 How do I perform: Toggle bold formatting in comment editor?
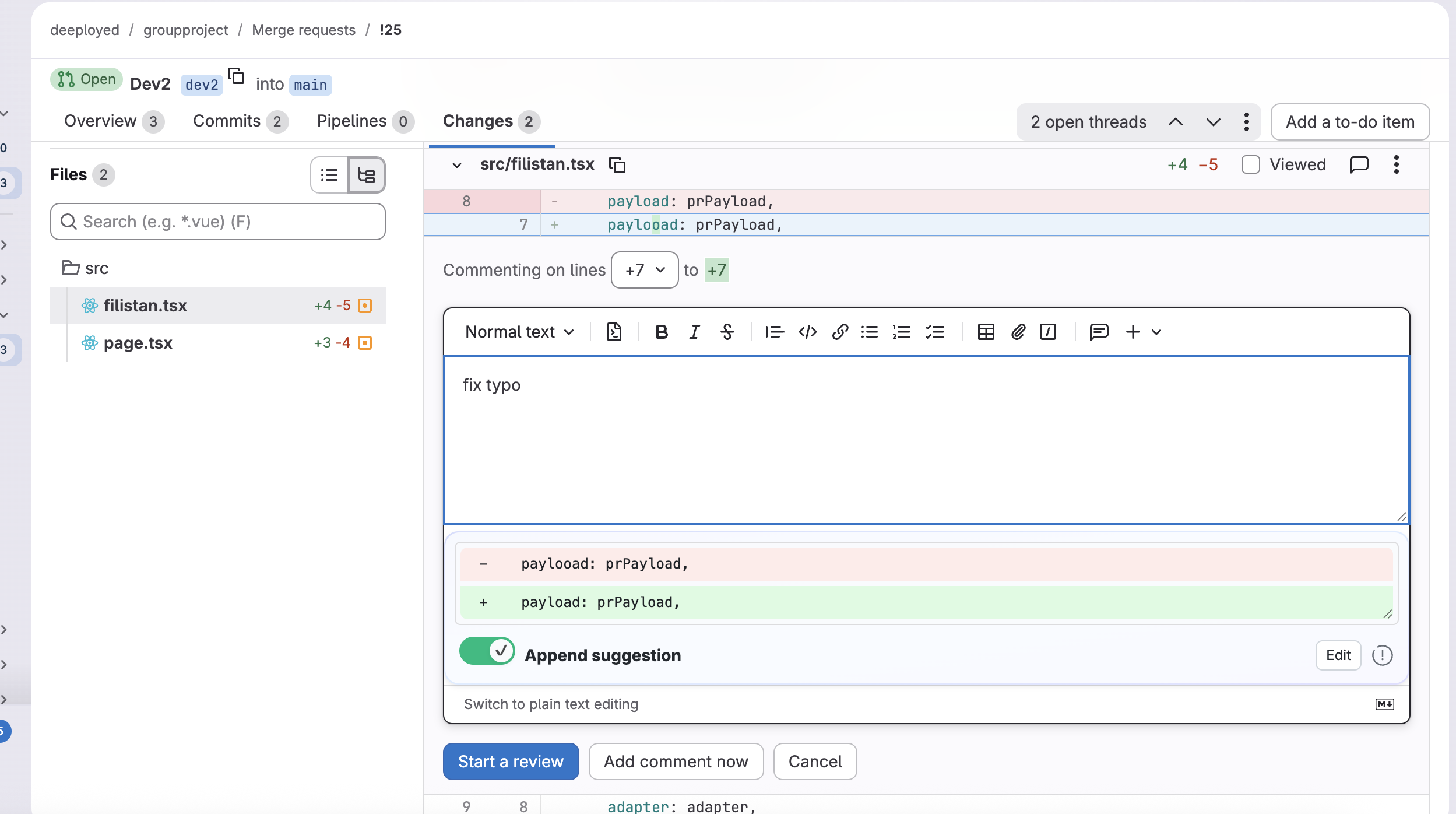pyautogui.click(x=661, y=332)
